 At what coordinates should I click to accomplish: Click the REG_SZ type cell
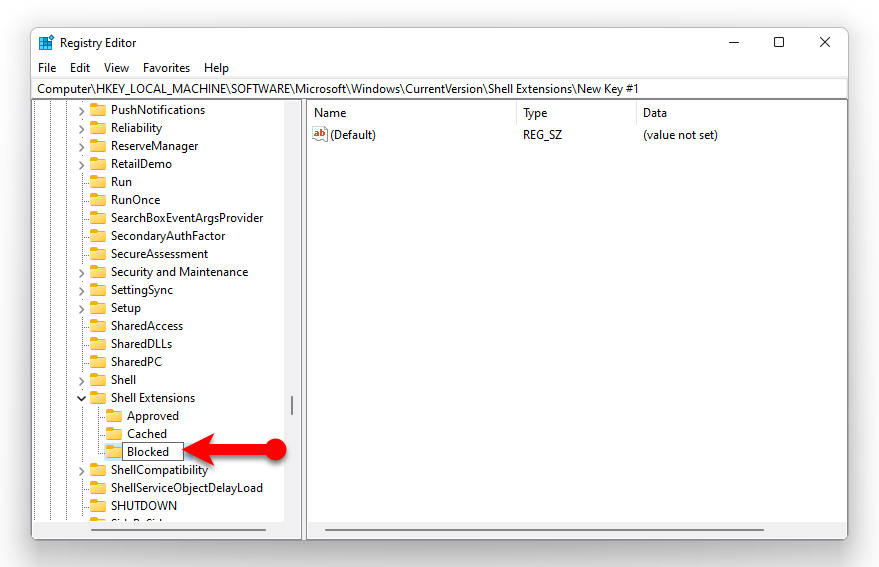coord(542,135)
